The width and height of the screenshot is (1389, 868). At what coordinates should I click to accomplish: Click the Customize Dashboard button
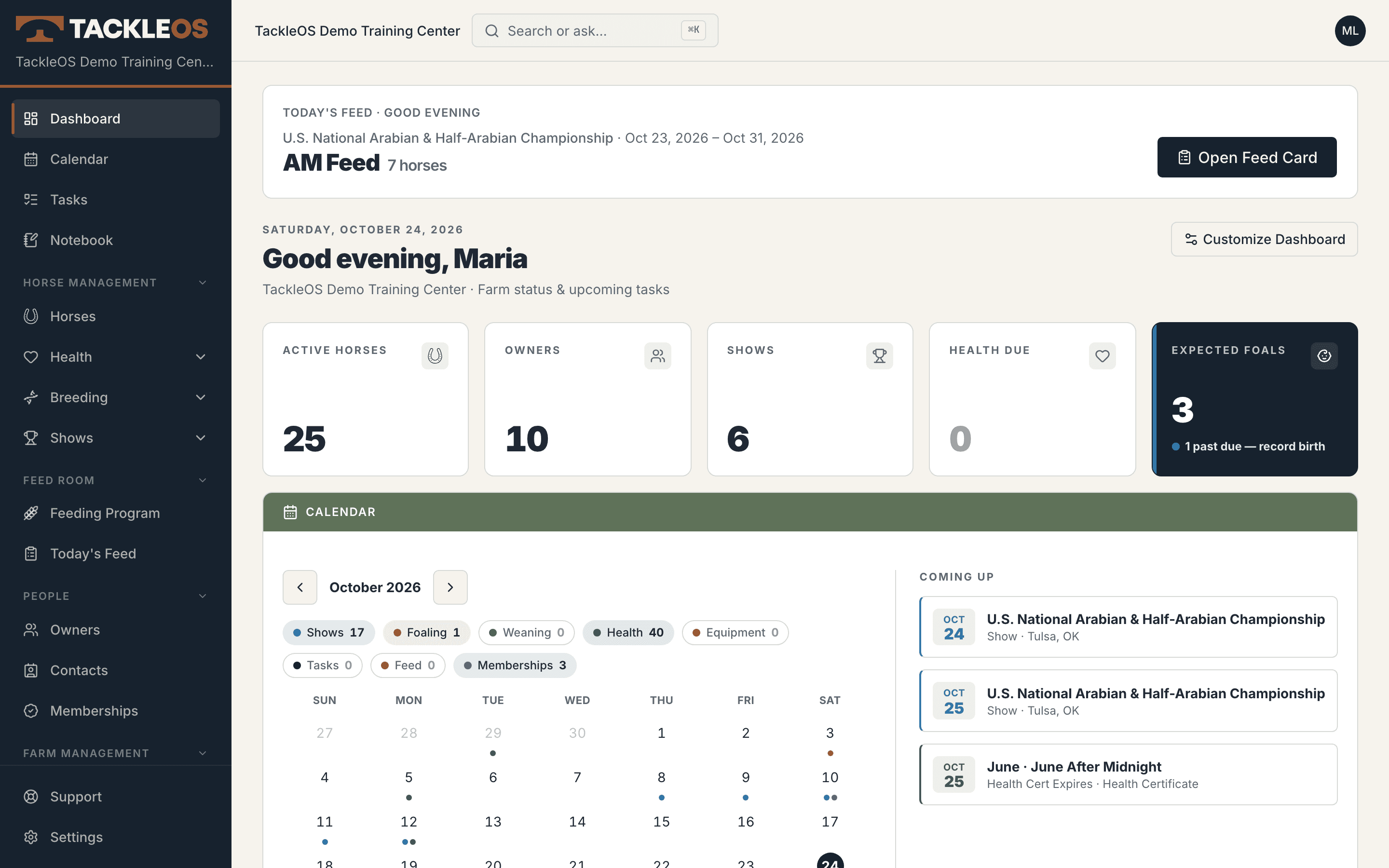point(1264,239)
